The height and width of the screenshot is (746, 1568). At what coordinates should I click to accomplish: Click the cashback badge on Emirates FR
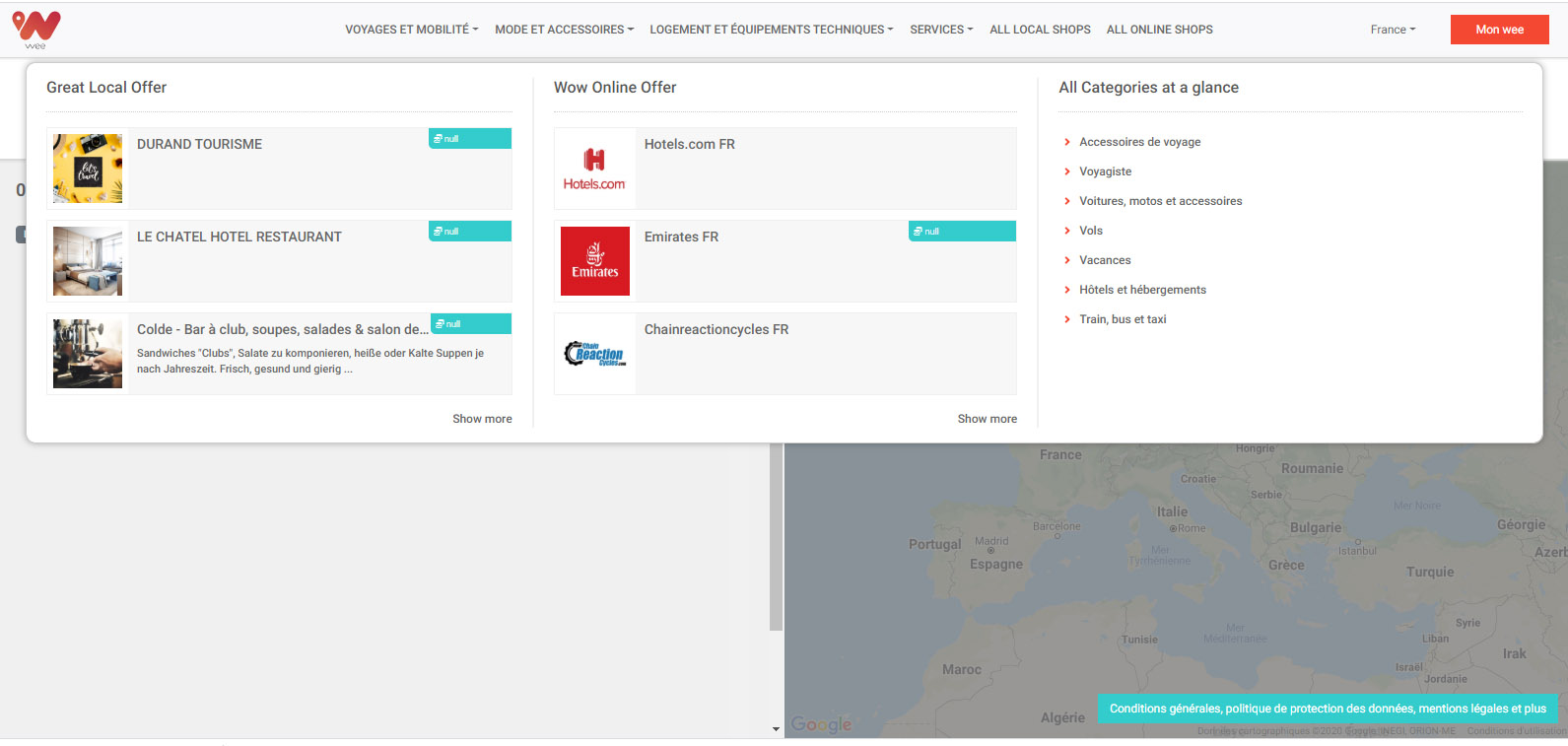(961, 232)
